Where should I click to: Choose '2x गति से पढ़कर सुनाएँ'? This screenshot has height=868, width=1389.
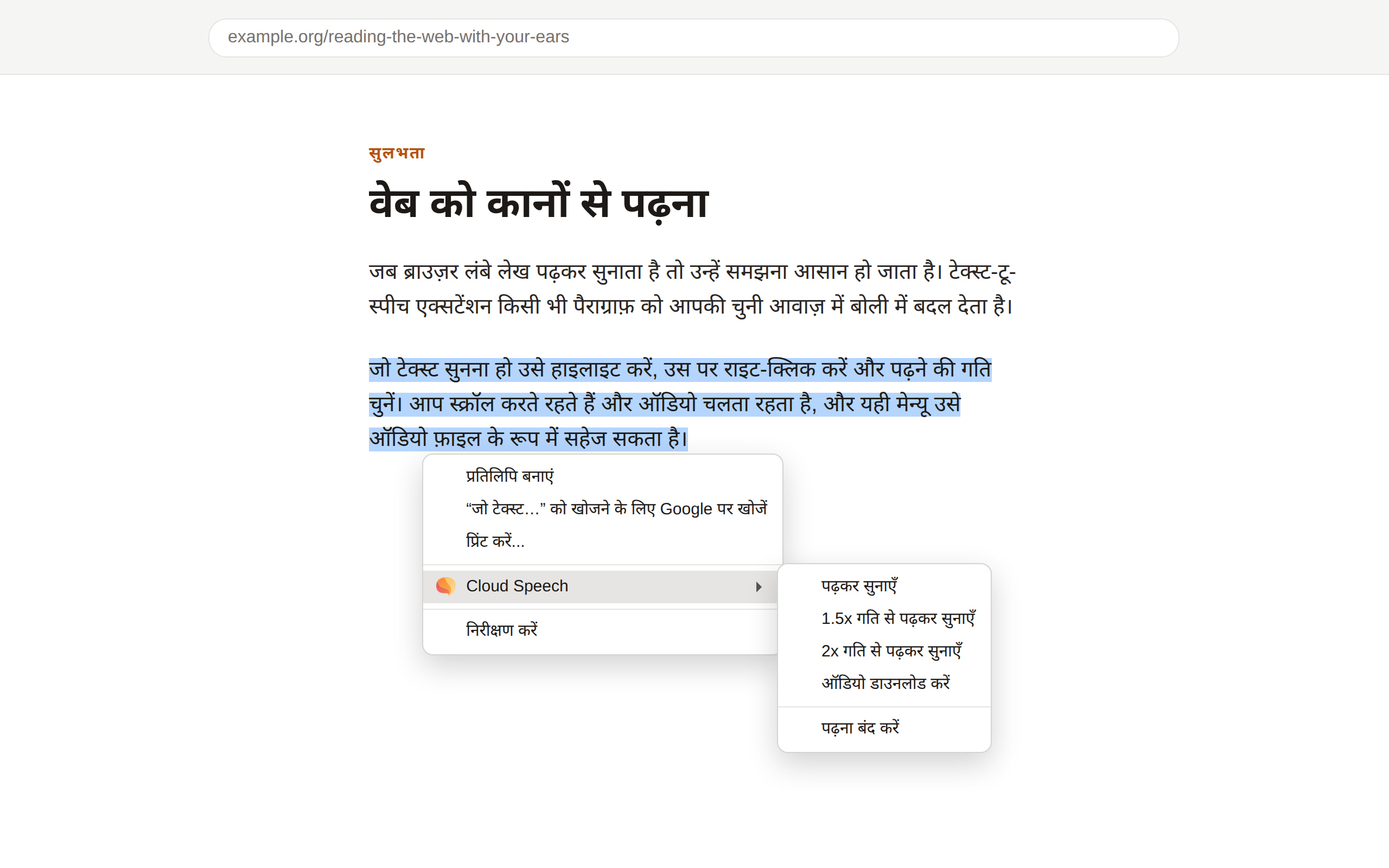[x=884, y=652]
